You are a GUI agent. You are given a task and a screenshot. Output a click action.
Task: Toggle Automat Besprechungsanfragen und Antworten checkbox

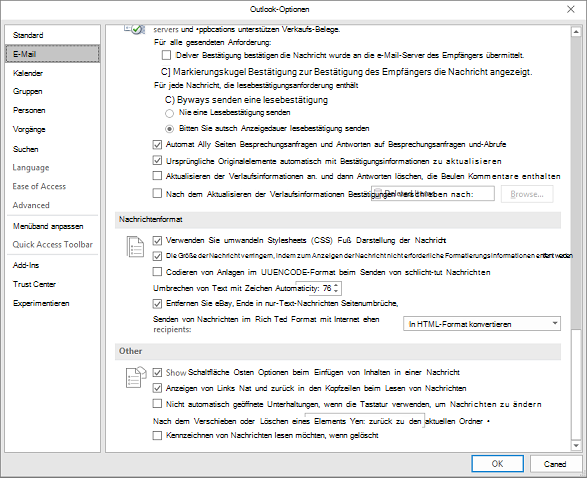point(157,144)
